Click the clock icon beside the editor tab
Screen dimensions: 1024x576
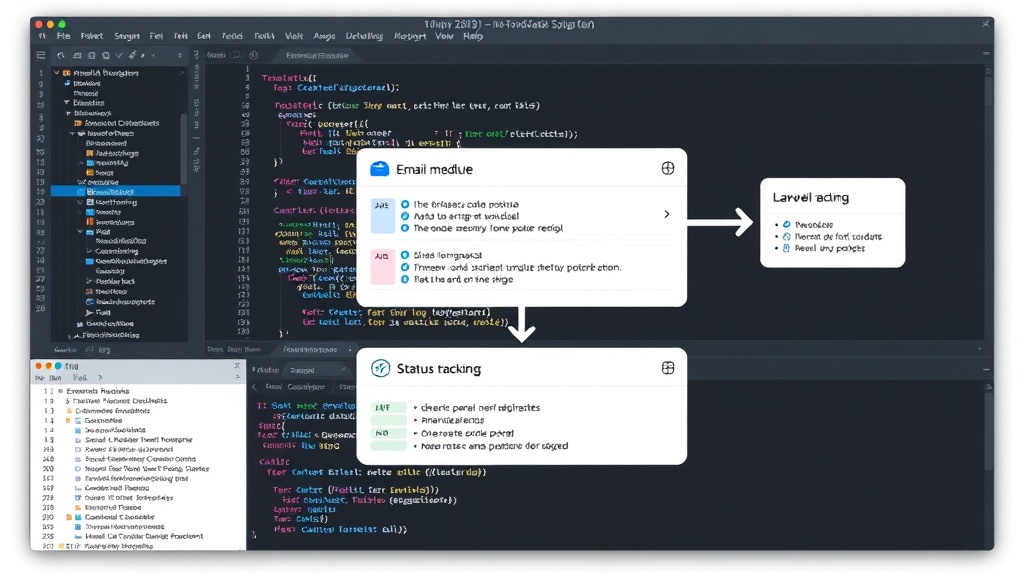(253, 56)
